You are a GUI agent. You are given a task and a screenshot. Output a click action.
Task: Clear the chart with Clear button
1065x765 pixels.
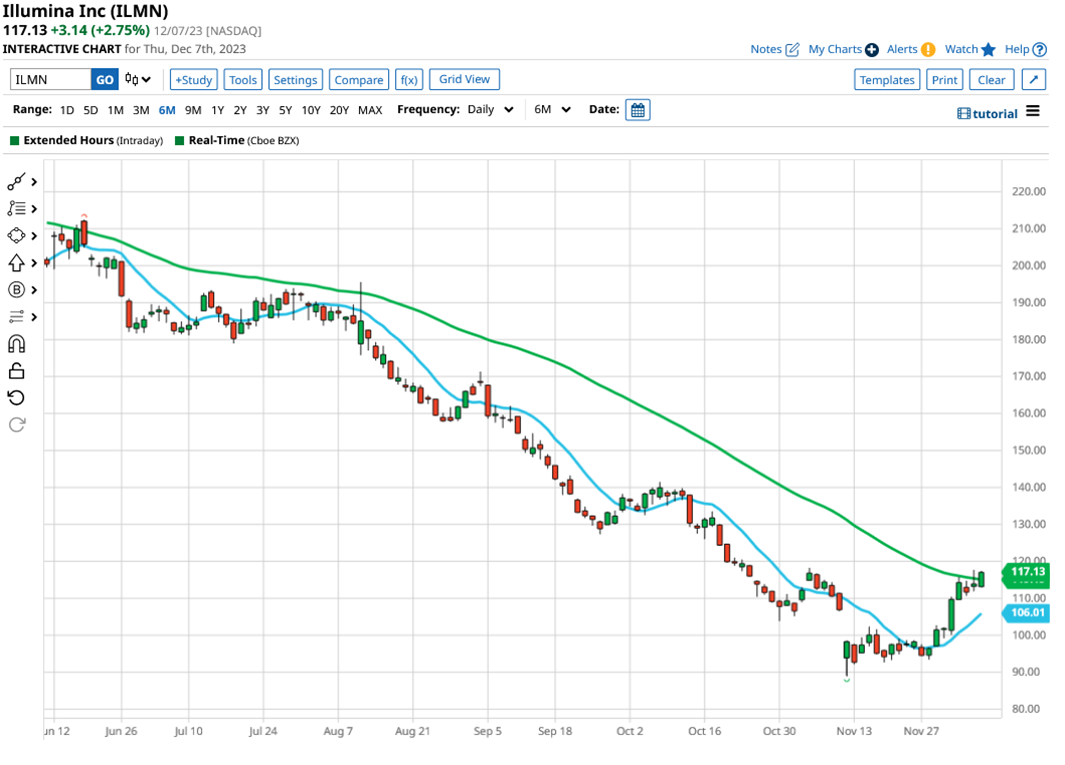[991, 78]
